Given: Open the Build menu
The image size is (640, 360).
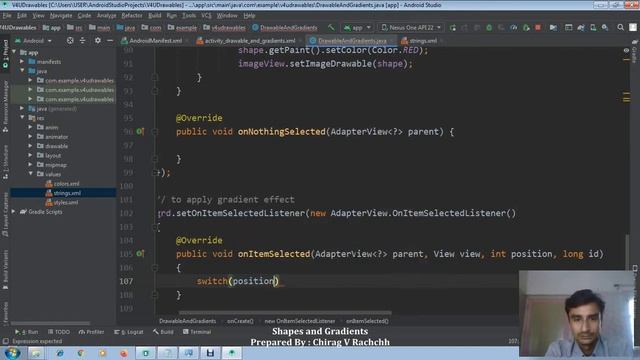Looking at the screenshot, I should pyautogui.click(x=154, y=16).
